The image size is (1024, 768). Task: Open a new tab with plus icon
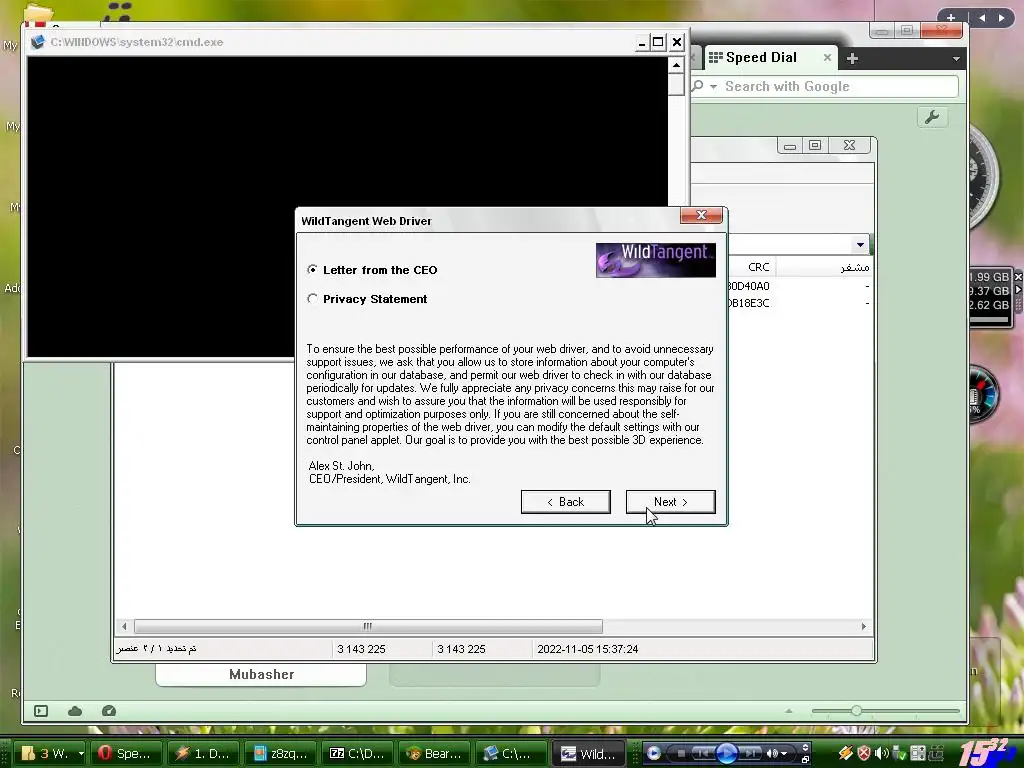(852, 58)
